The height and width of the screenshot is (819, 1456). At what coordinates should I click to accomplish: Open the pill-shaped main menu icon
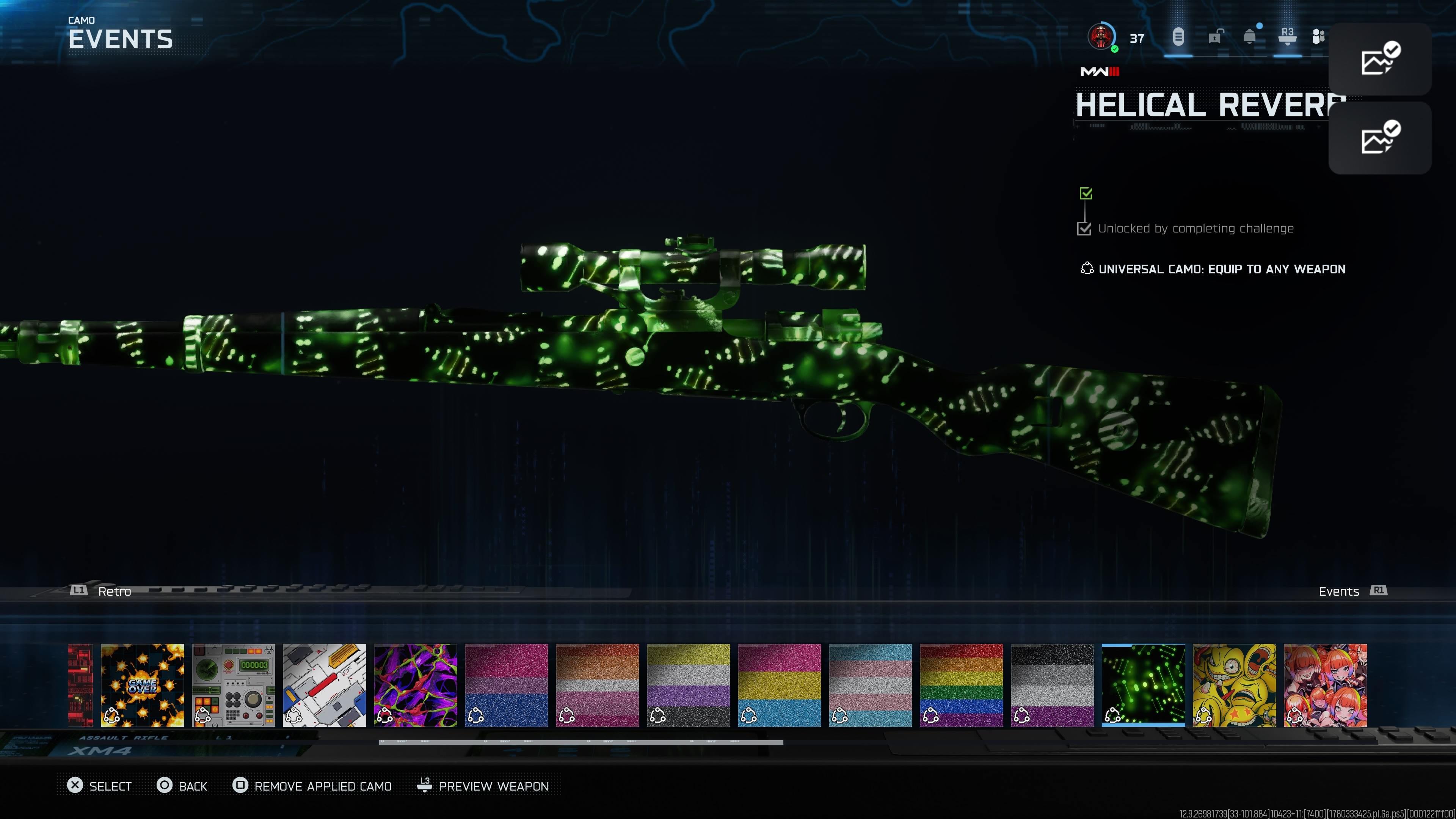(x=1178, y=37)
